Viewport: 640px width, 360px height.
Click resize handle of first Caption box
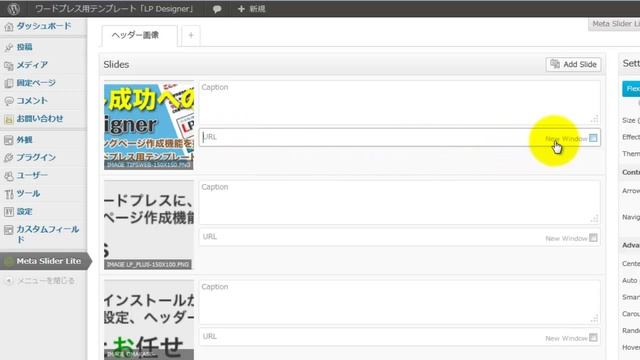595,119
